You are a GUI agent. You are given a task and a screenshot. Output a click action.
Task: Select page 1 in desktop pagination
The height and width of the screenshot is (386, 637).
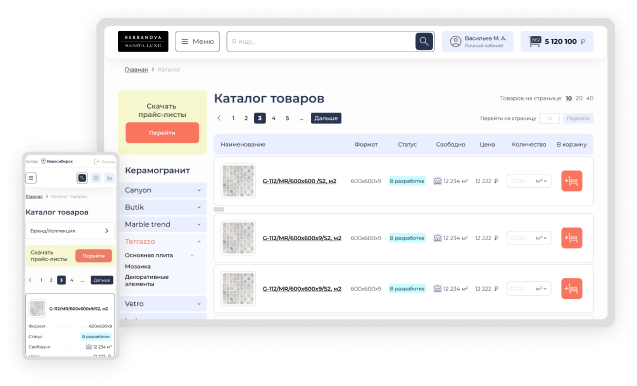point(233,118)
